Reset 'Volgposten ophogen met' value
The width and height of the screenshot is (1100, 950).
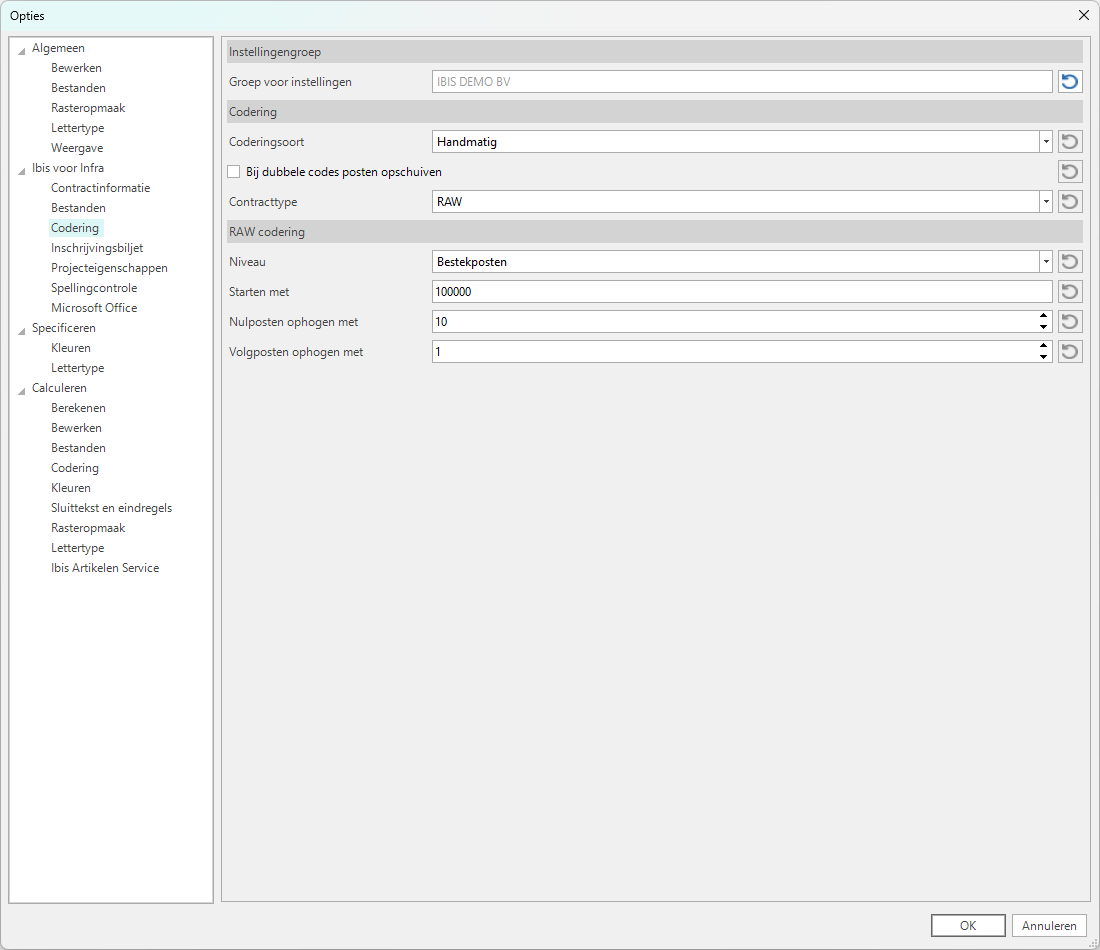(1070, 352)
